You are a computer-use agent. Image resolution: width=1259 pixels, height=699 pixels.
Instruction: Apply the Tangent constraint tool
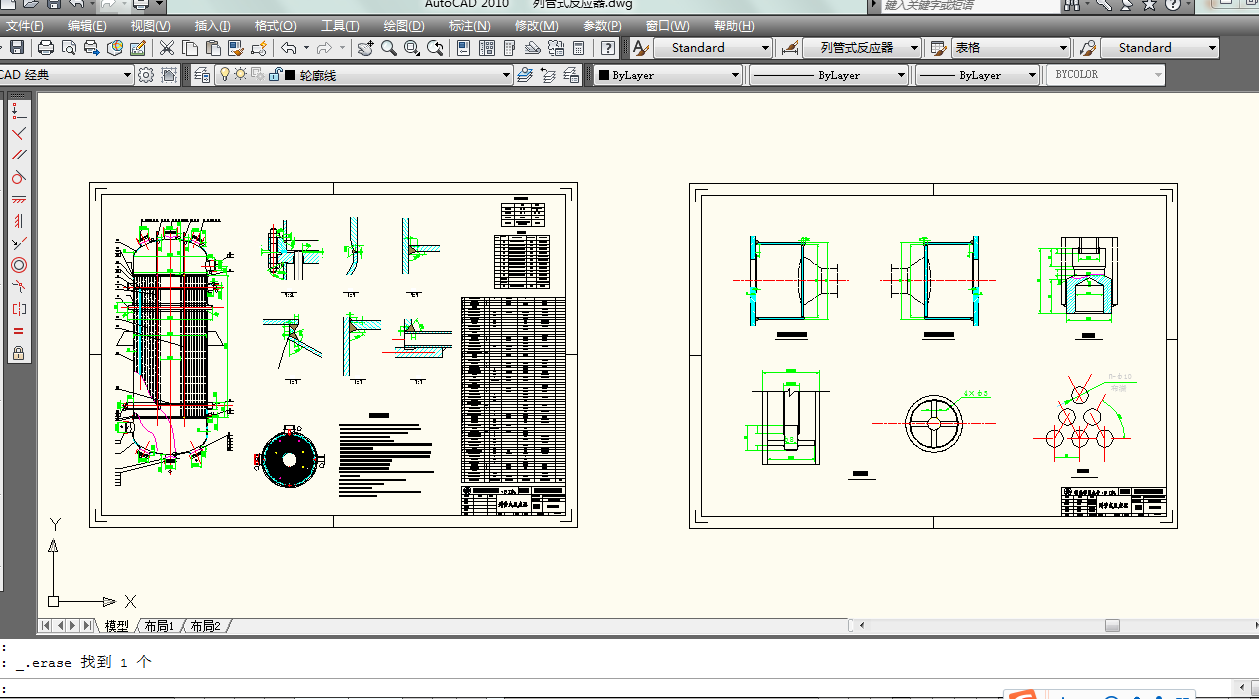[18, 177]
